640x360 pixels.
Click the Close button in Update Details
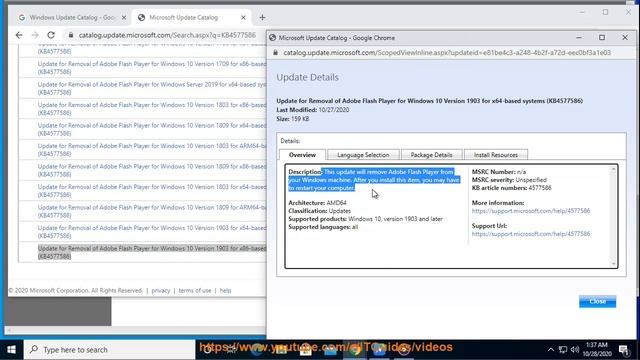597,301
